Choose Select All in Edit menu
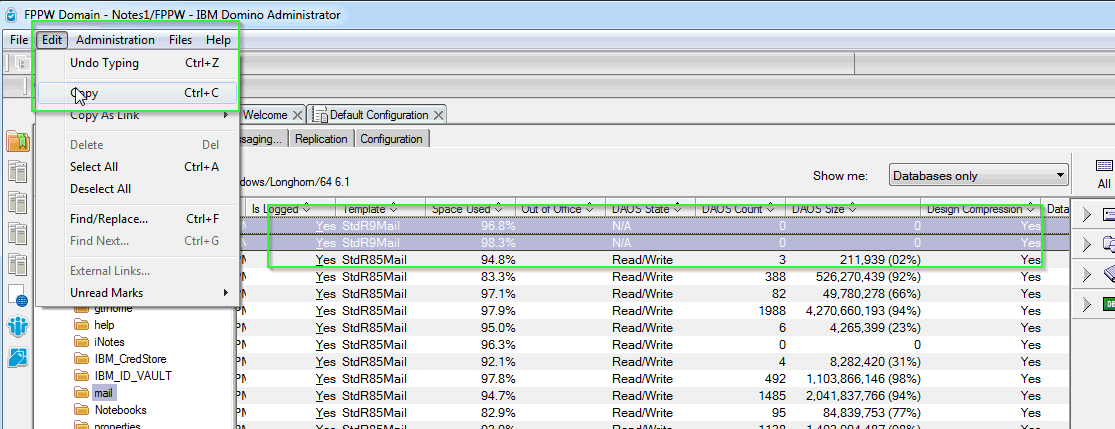1115x429 pixels. [x=137, y=166]
